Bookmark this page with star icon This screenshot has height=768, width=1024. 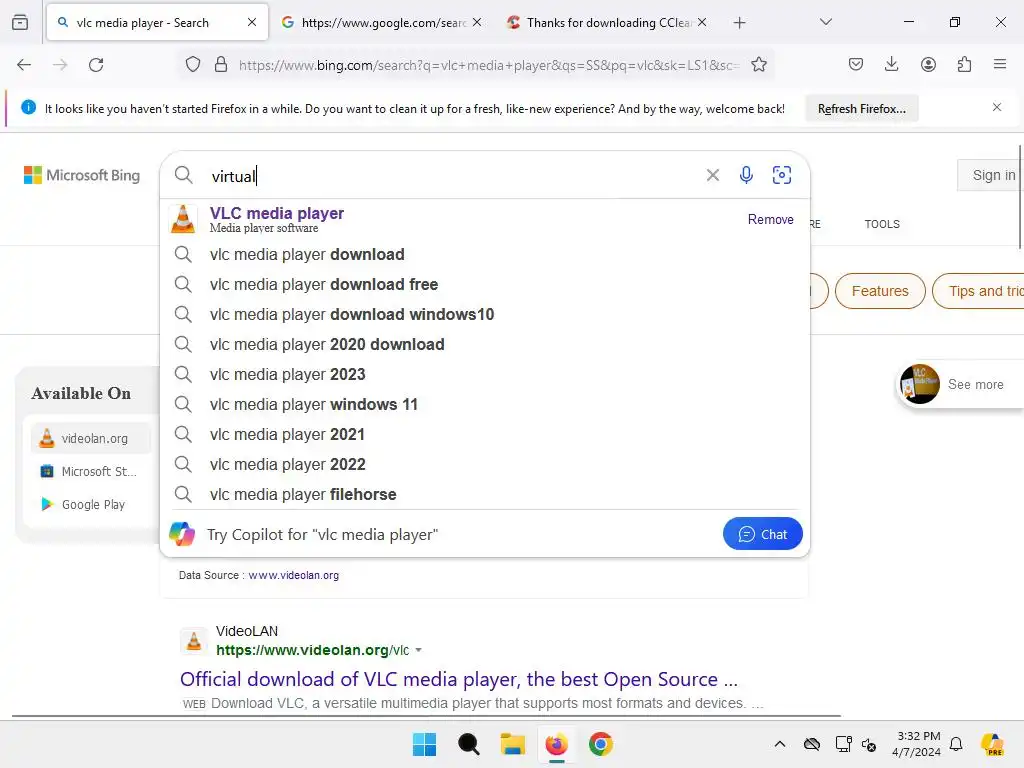tap(758, 65)
